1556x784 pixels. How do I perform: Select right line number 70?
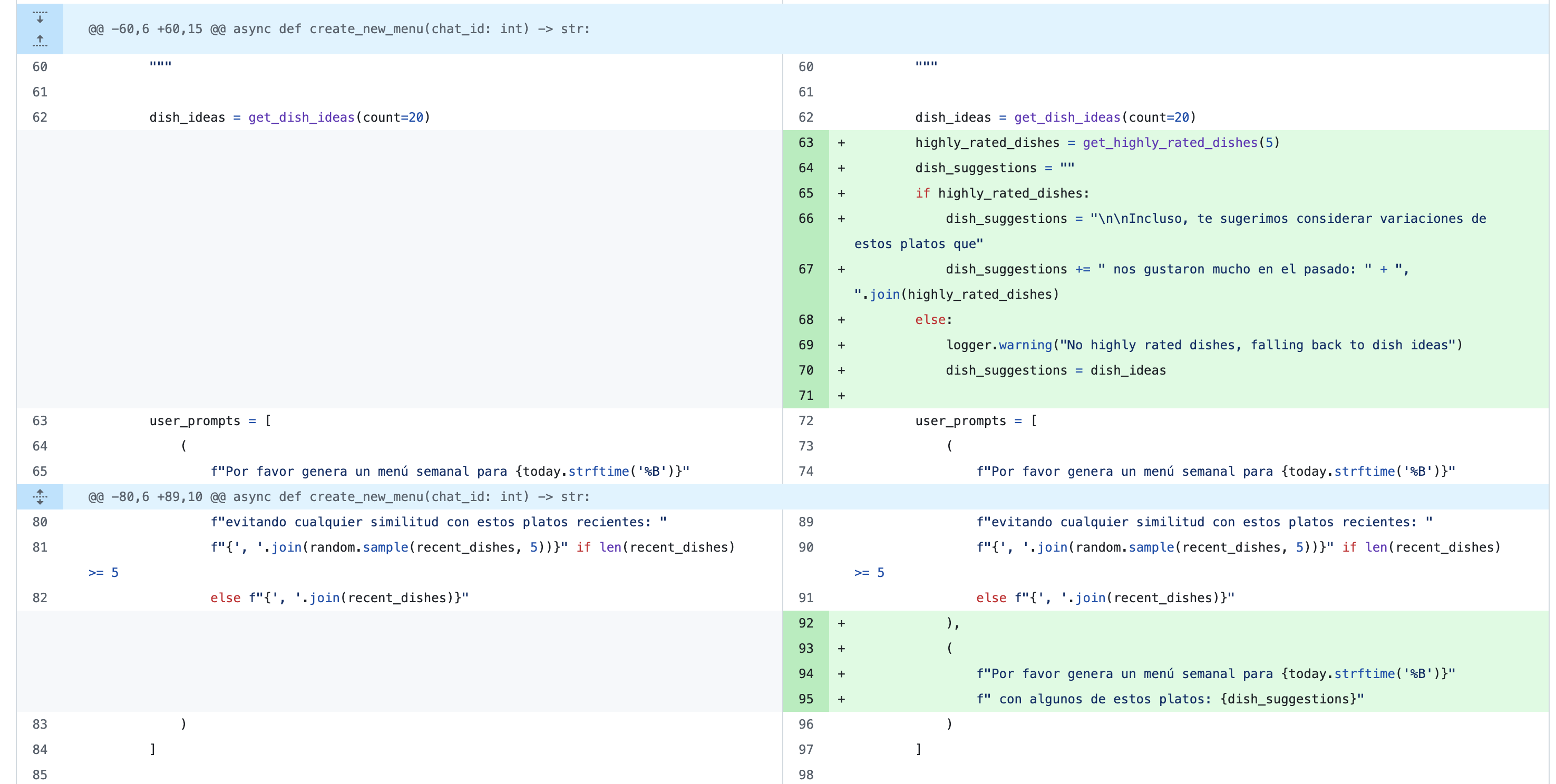806,370
